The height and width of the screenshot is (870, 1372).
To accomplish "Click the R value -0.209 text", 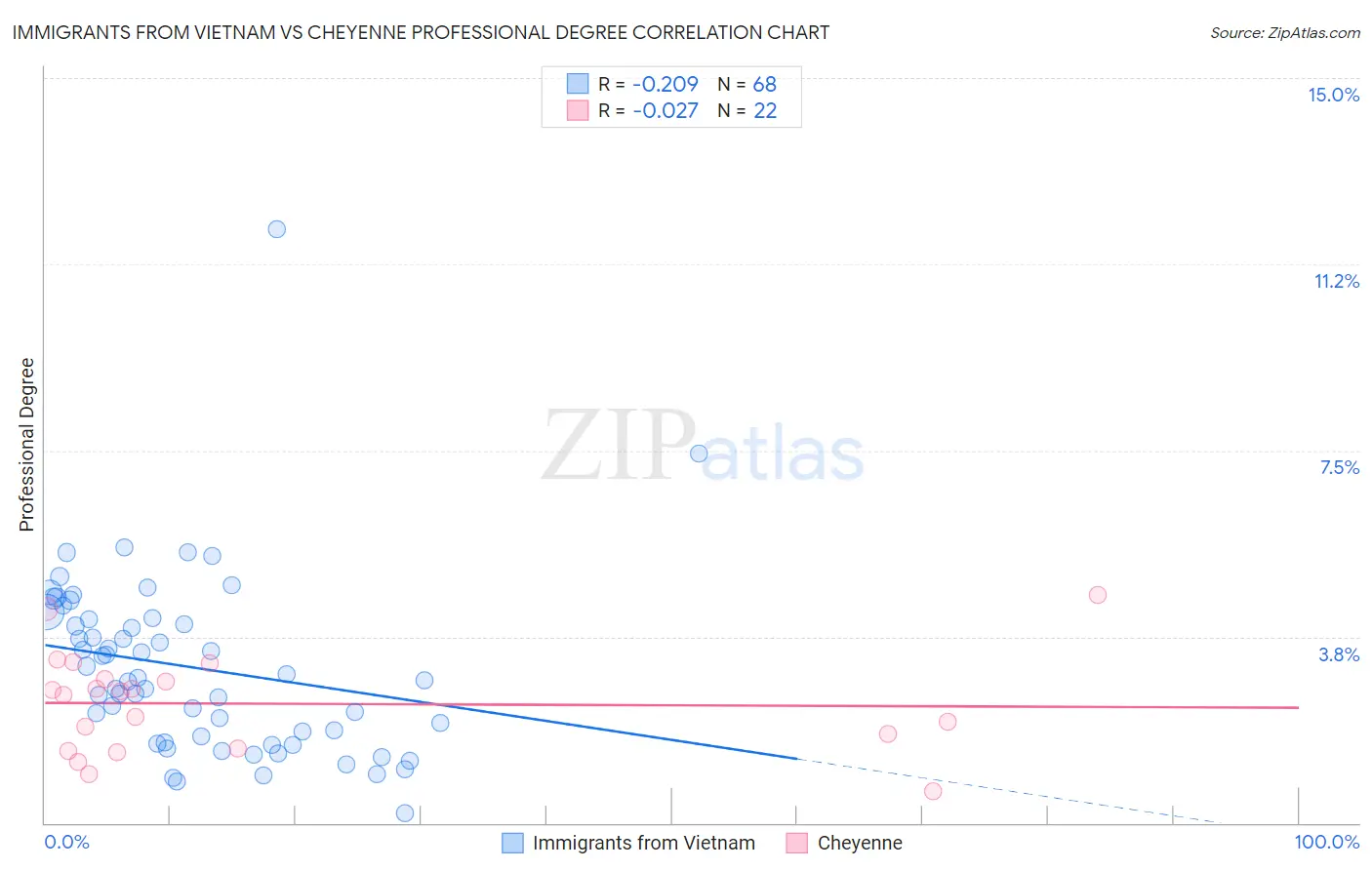I will click(x=666, y=84).
